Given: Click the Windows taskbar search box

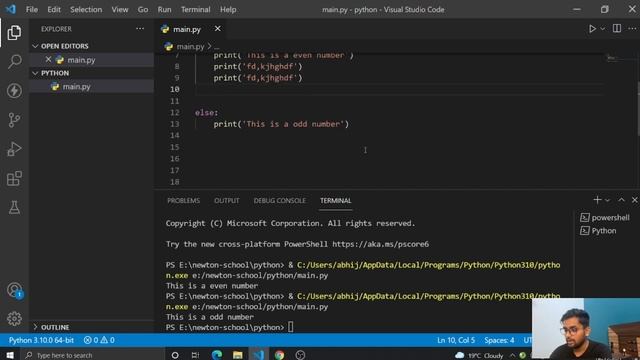Looking at the screenshot, I should [x=92, y=355].
